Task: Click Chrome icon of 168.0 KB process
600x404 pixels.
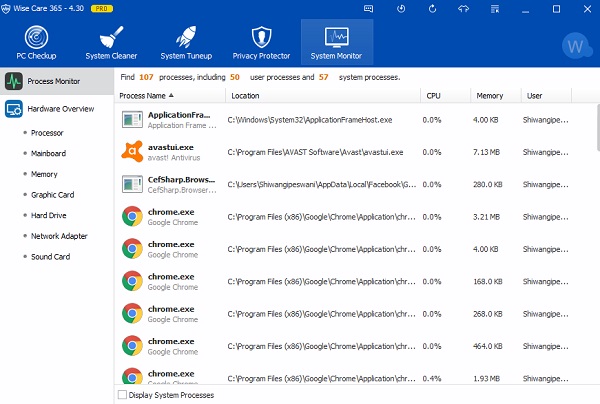Action: tap(132, 281)
